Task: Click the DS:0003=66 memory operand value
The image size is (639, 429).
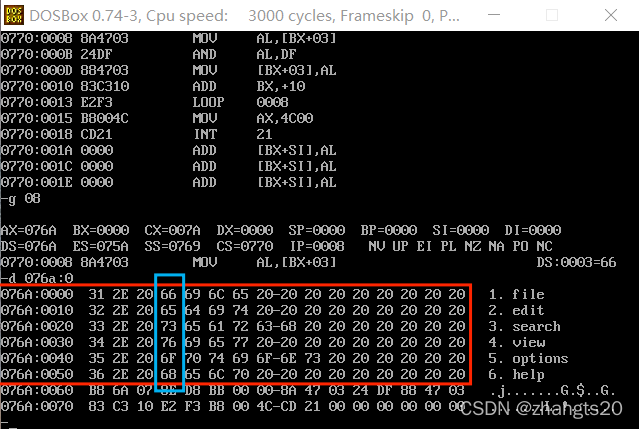Action: coord(576,262)
